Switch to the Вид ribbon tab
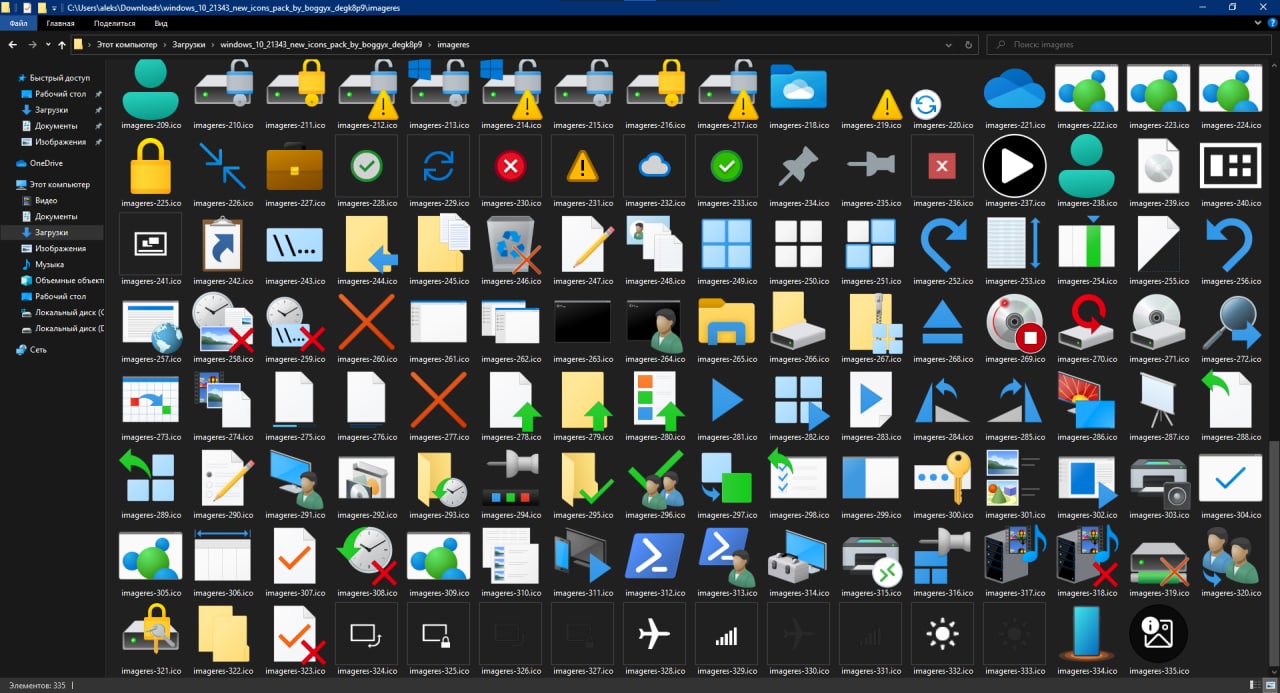The image size is (1280, 693). 161,23
